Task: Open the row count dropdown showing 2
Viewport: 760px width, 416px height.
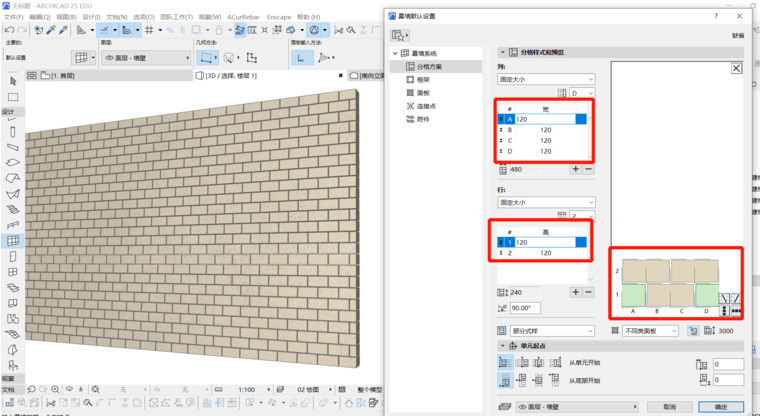Action: click(x=582, y=216)
